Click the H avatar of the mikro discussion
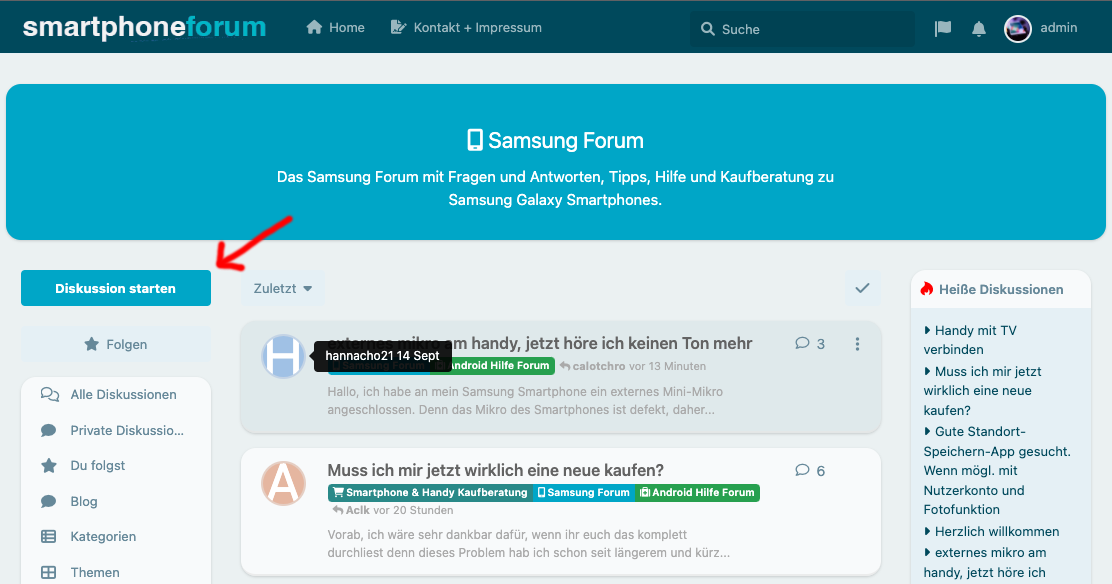 point(284,356)
